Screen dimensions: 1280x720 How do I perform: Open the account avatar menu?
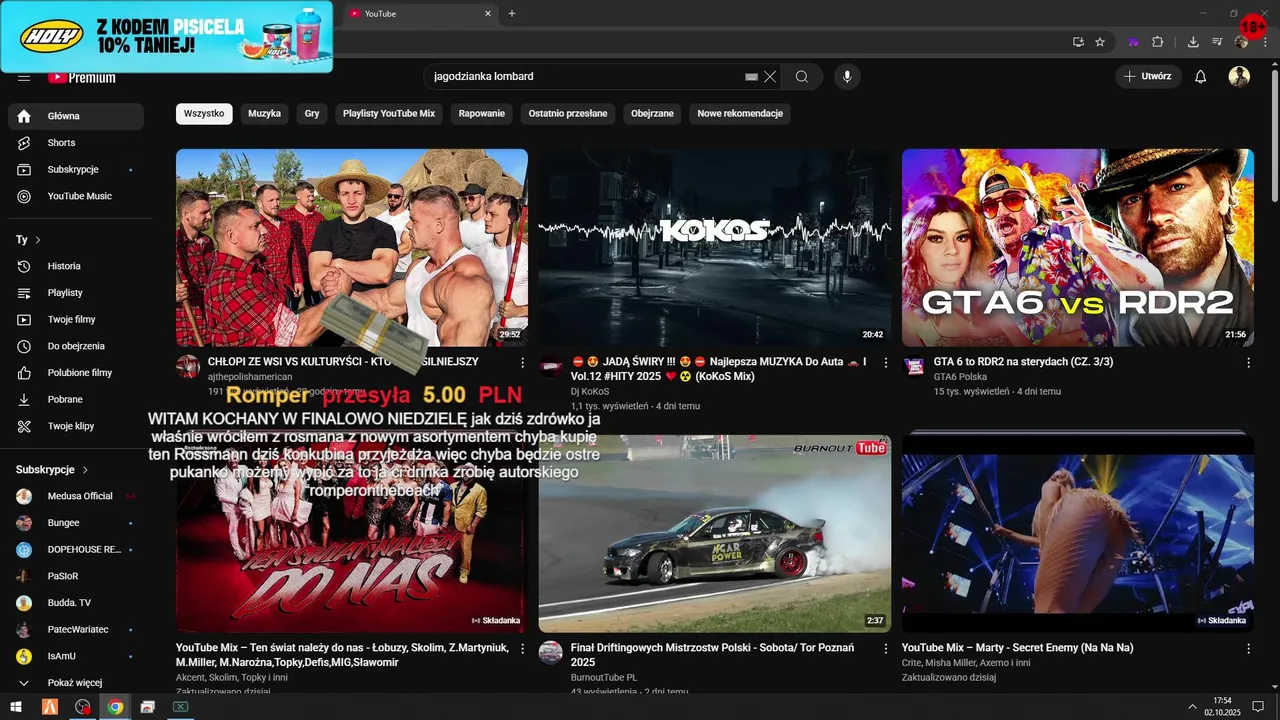[x=1239, y=77]
